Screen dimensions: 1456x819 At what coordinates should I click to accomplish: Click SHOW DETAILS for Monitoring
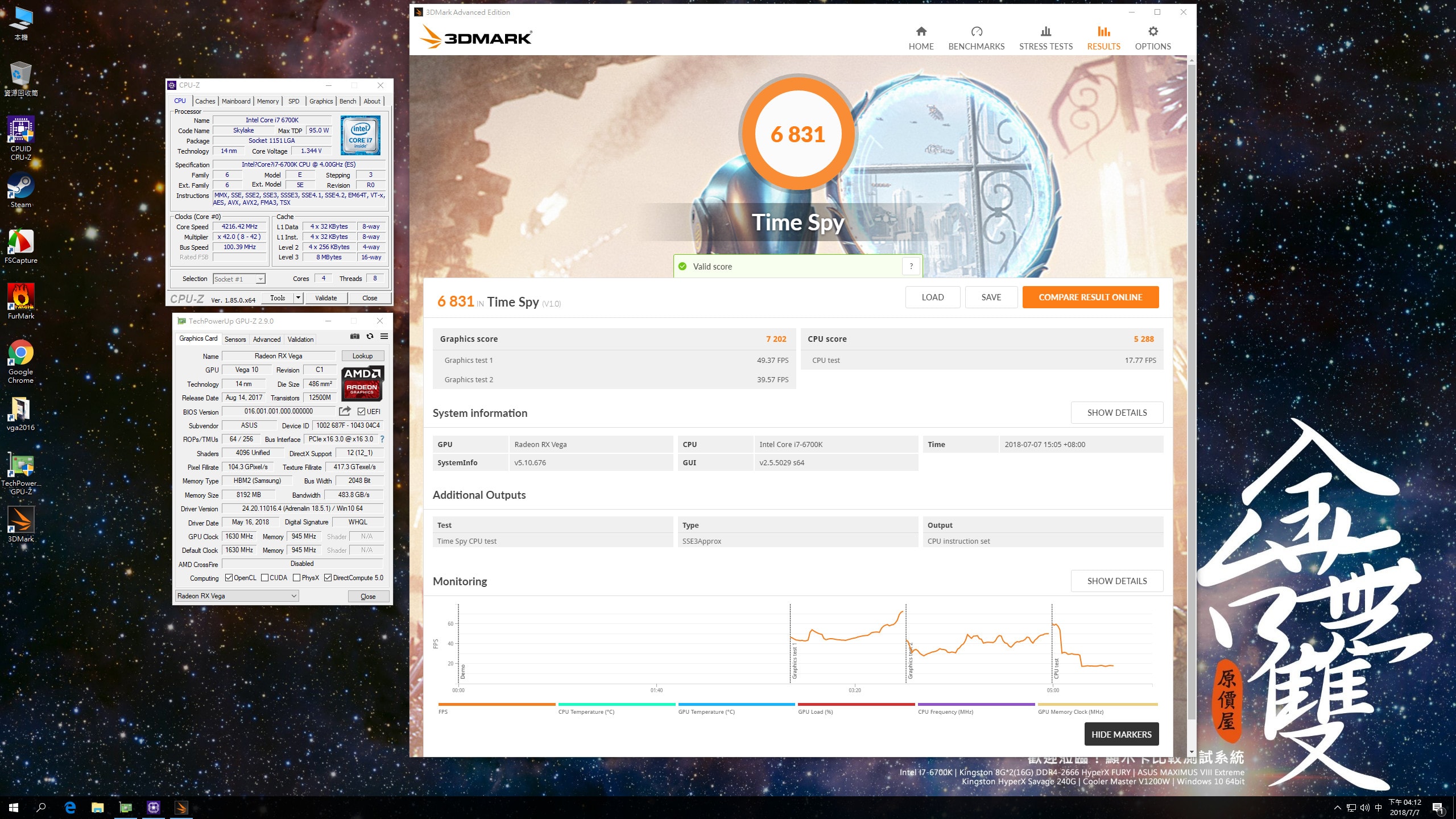click(x=1116, y=581)
